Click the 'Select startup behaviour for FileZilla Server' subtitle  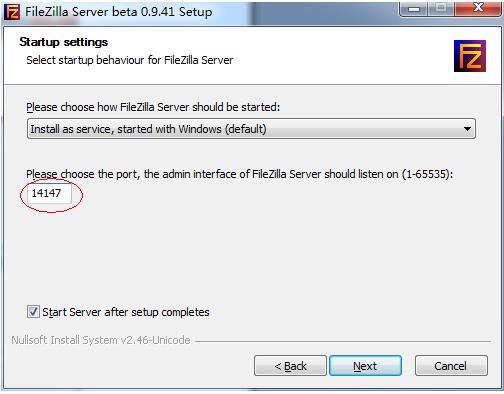tap(130, 60)
